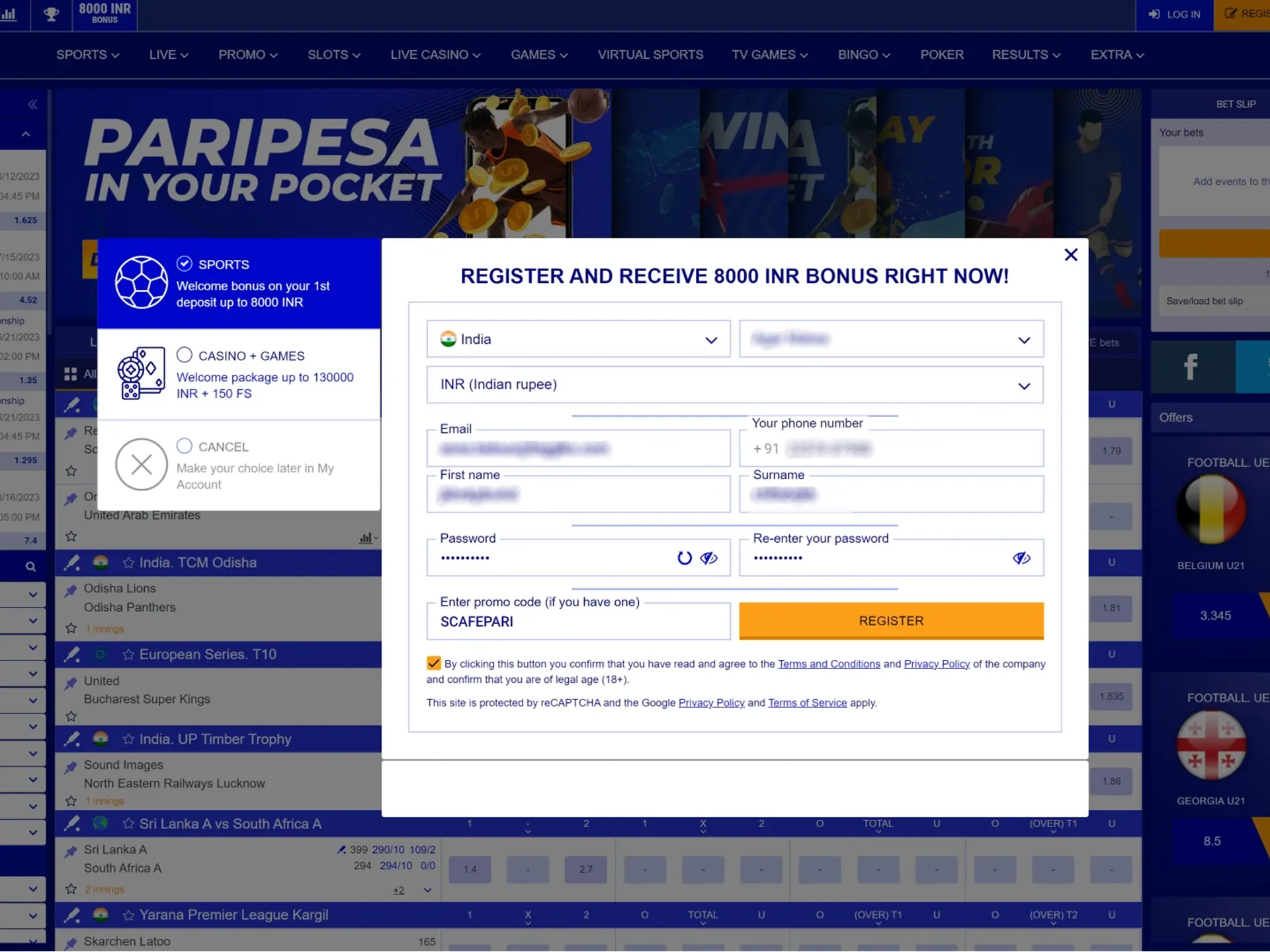
Task: Select odds 1.4 for Sri Lanka A
Action: [470, 869]
